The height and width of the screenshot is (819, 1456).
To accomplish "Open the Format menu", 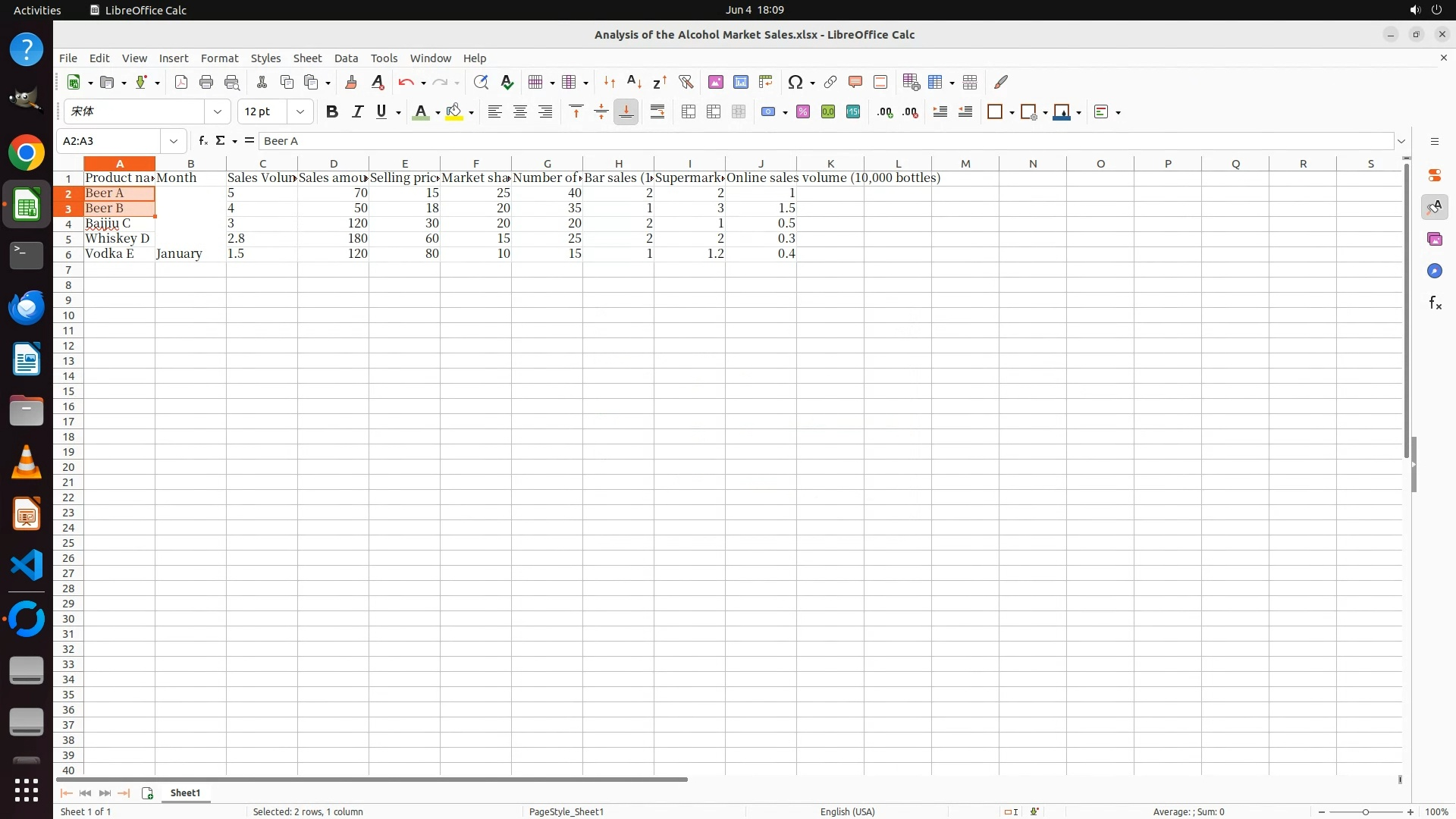I will pyautogui.click(x=219, y=58).
